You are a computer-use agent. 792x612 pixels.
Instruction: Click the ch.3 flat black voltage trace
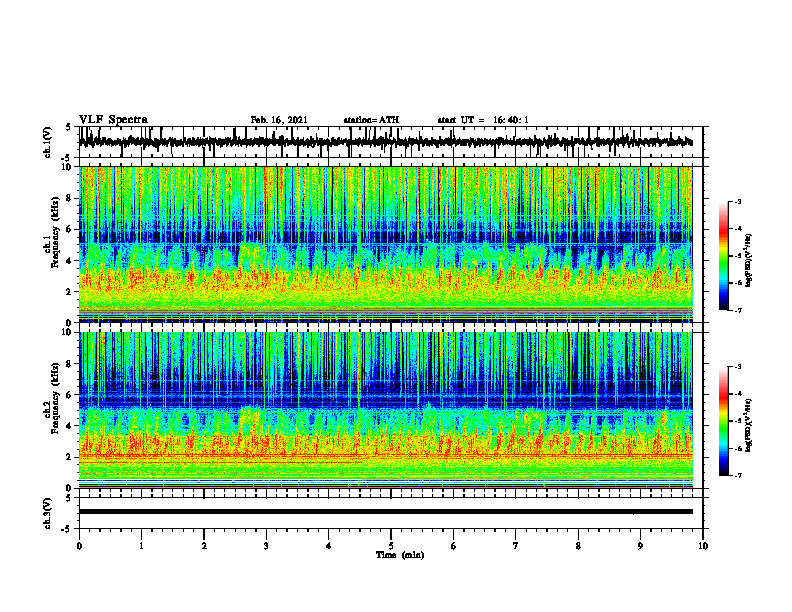(385, 512)
